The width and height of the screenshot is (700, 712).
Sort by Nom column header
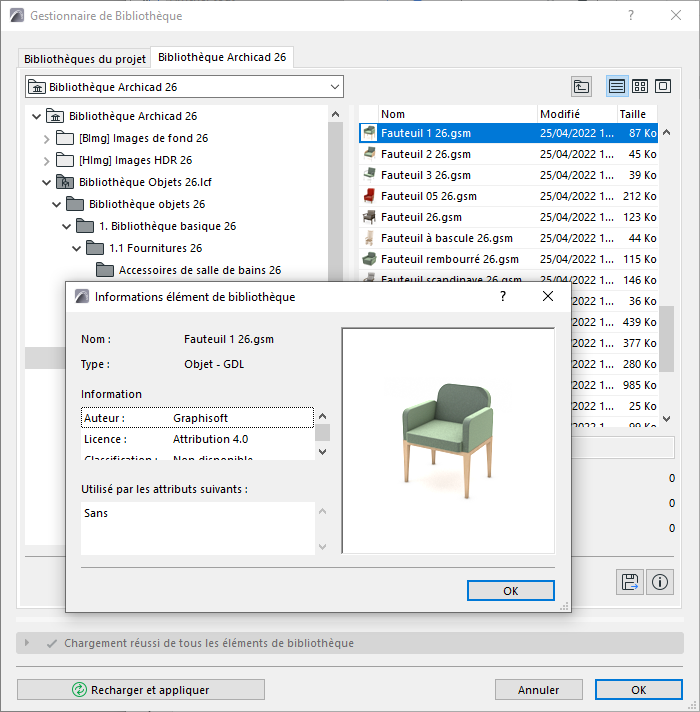coord(458,114)
